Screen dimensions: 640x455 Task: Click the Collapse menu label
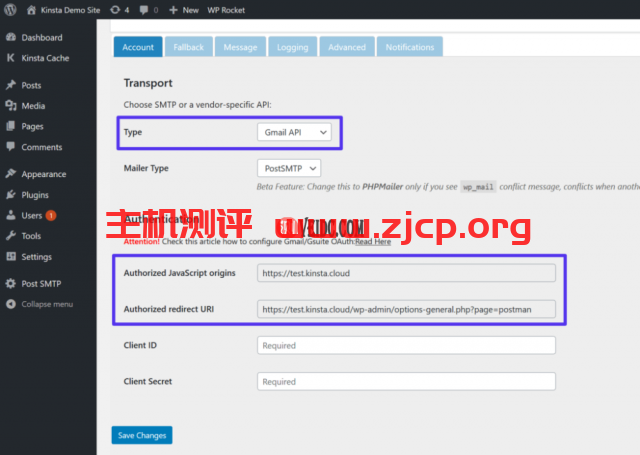[x=47, y=304]
